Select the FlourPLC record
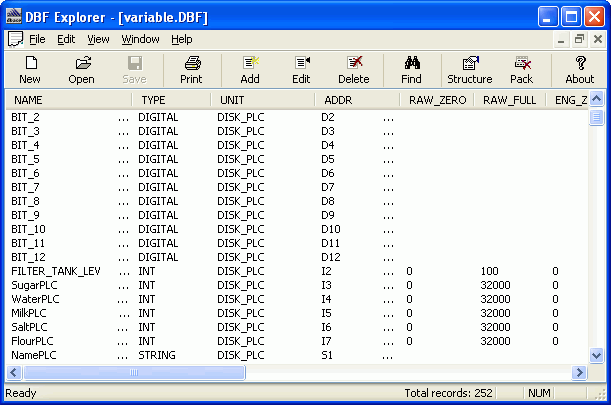The width and height of the screenshot is (611, 405). tap(32, 341)
